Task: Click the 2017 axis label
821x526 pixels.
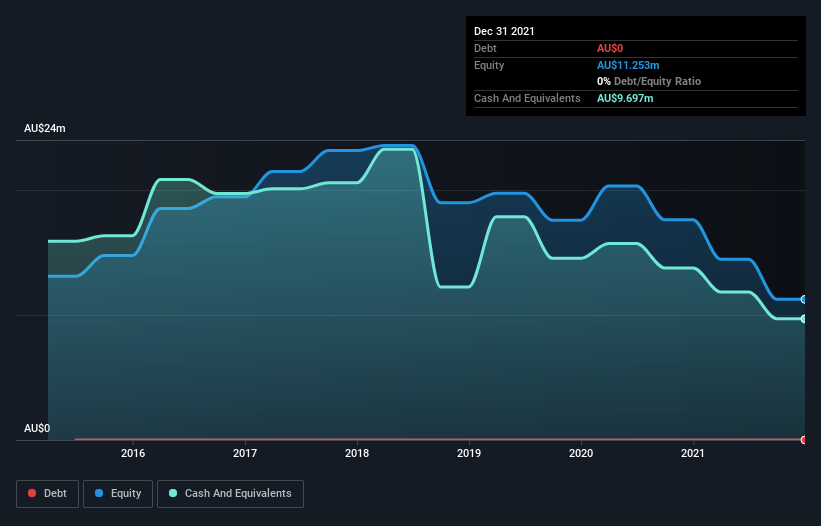Action: coord(245,453)
